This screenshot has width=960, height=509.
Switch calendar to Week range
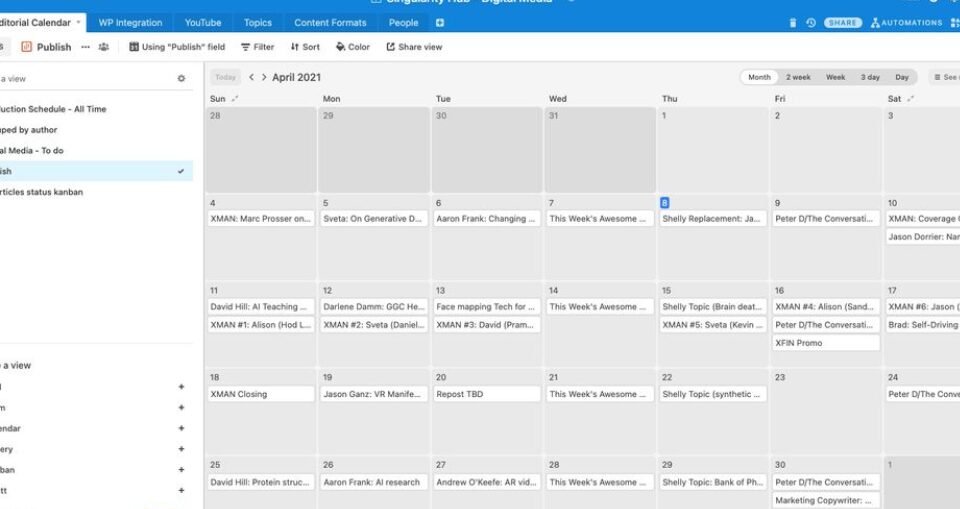(835, 77)
